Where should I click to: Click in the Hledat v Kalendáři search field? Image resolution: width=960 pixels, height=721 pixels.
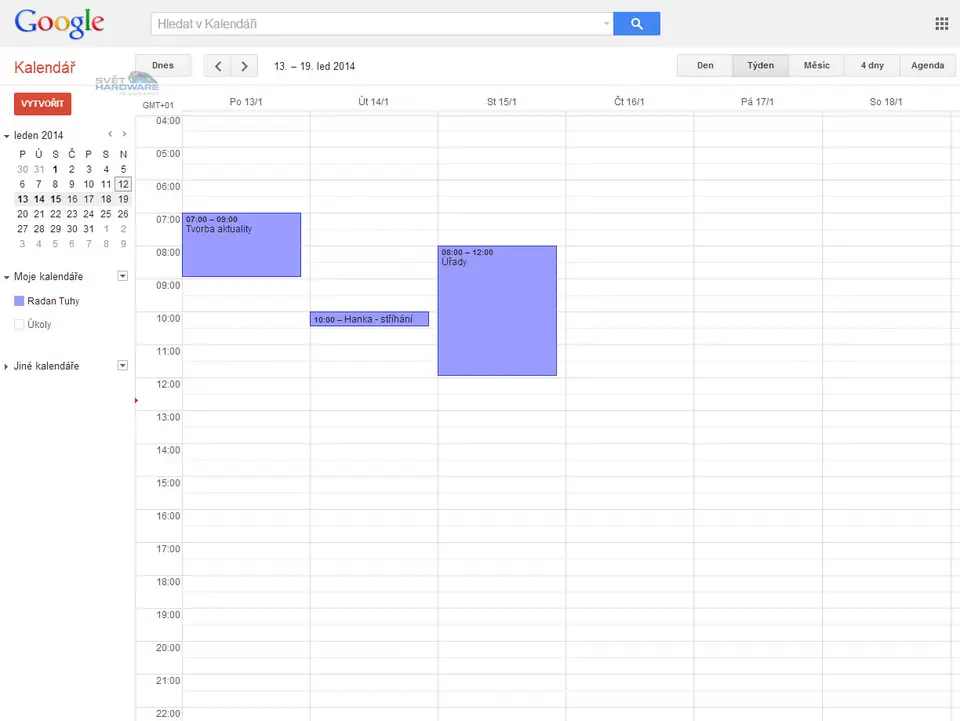tap(378, 24)
